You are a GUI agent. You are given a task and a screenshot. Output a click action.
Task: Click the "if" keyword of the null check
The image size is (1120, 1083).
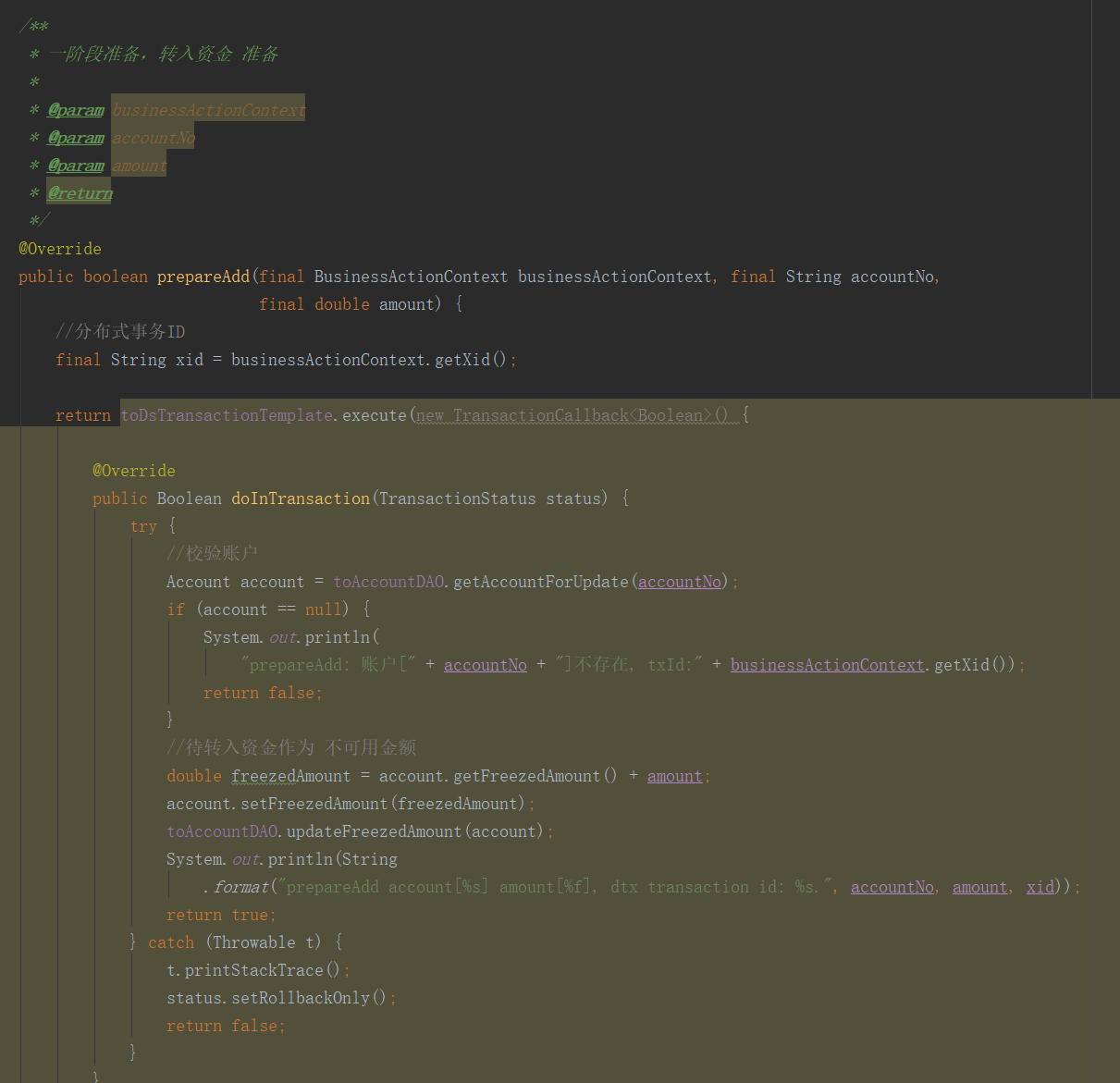(176, 609)
